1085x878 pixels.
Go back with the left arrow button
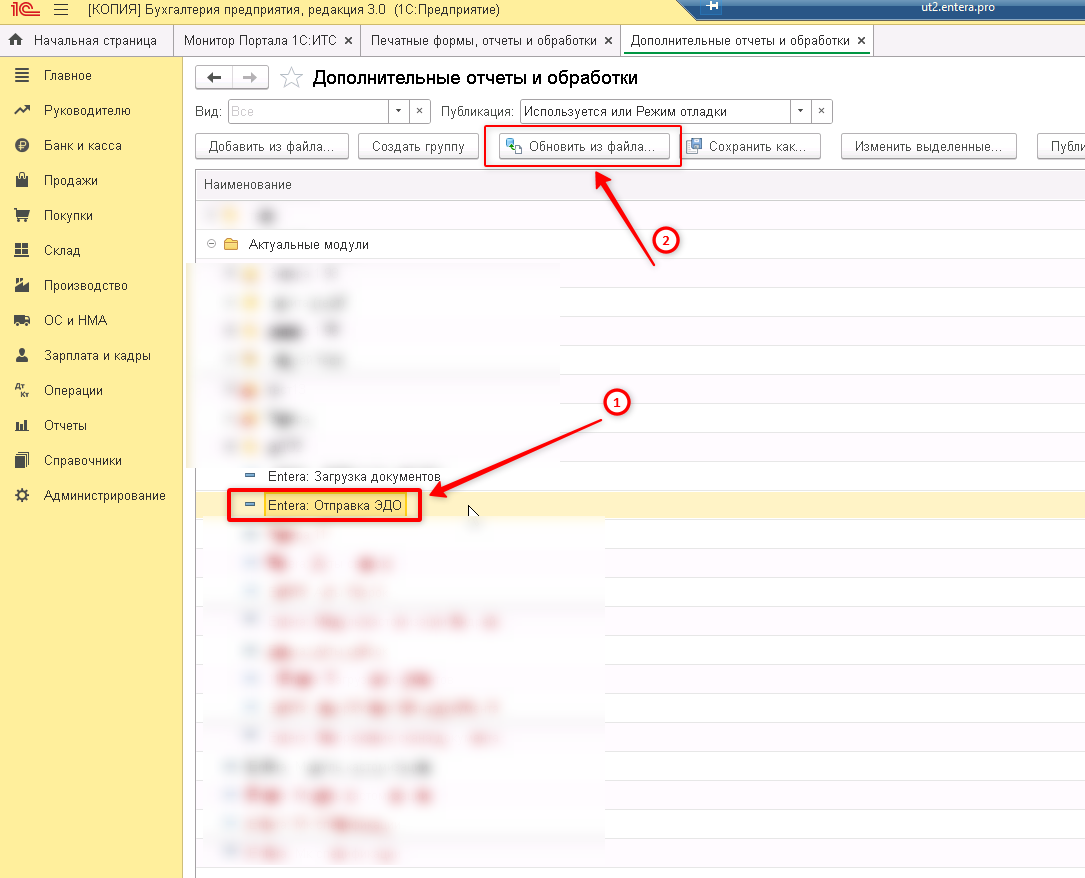pos(215,77)
